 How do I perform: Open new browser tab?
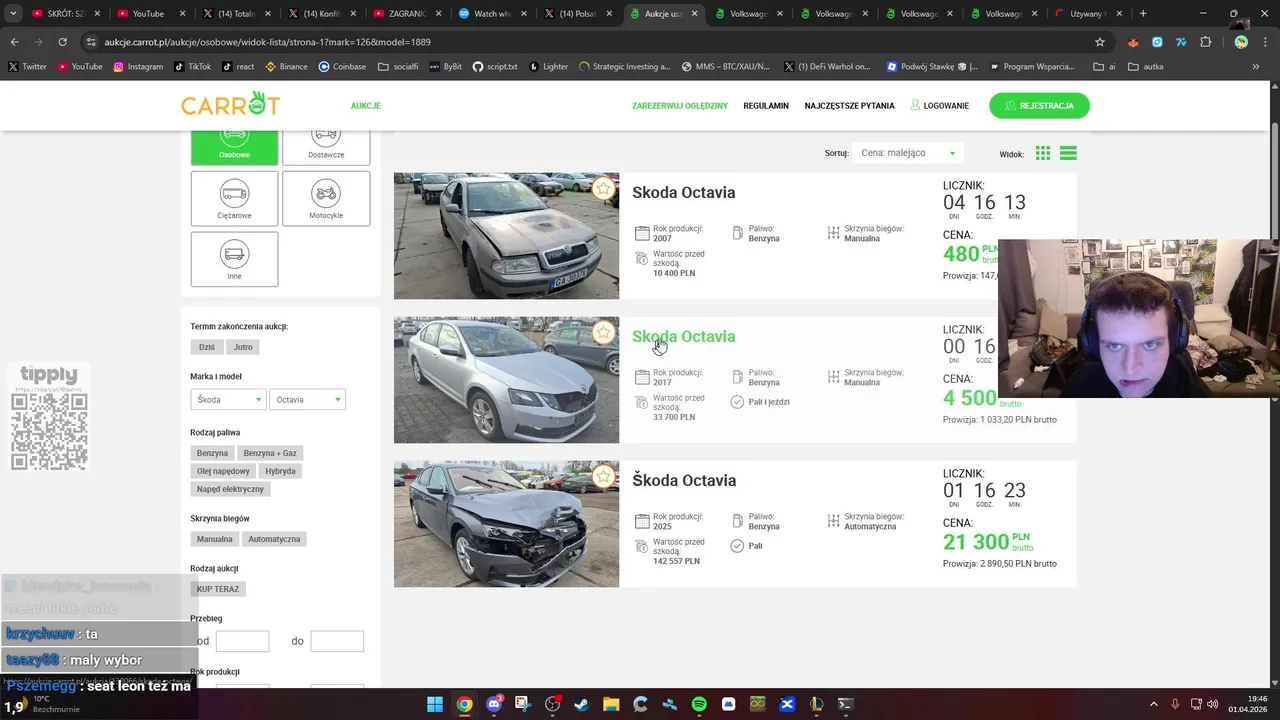(1143, 14)
